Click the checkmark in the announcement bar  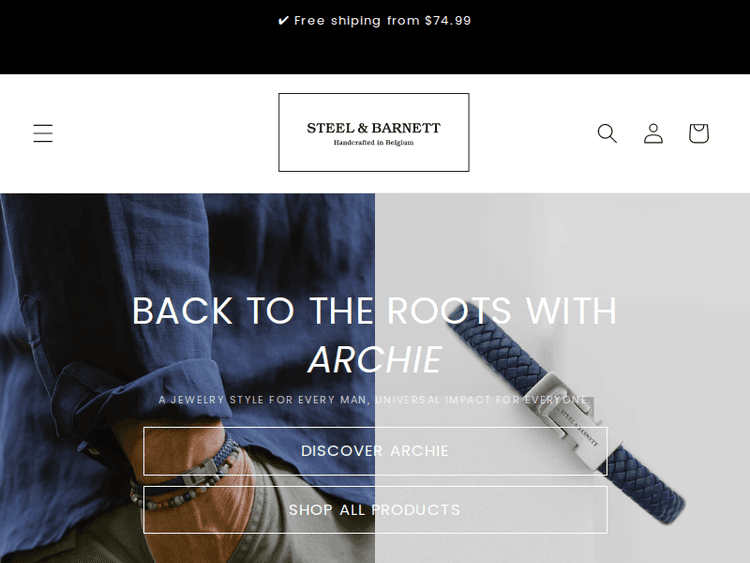(x=284, y=21)
